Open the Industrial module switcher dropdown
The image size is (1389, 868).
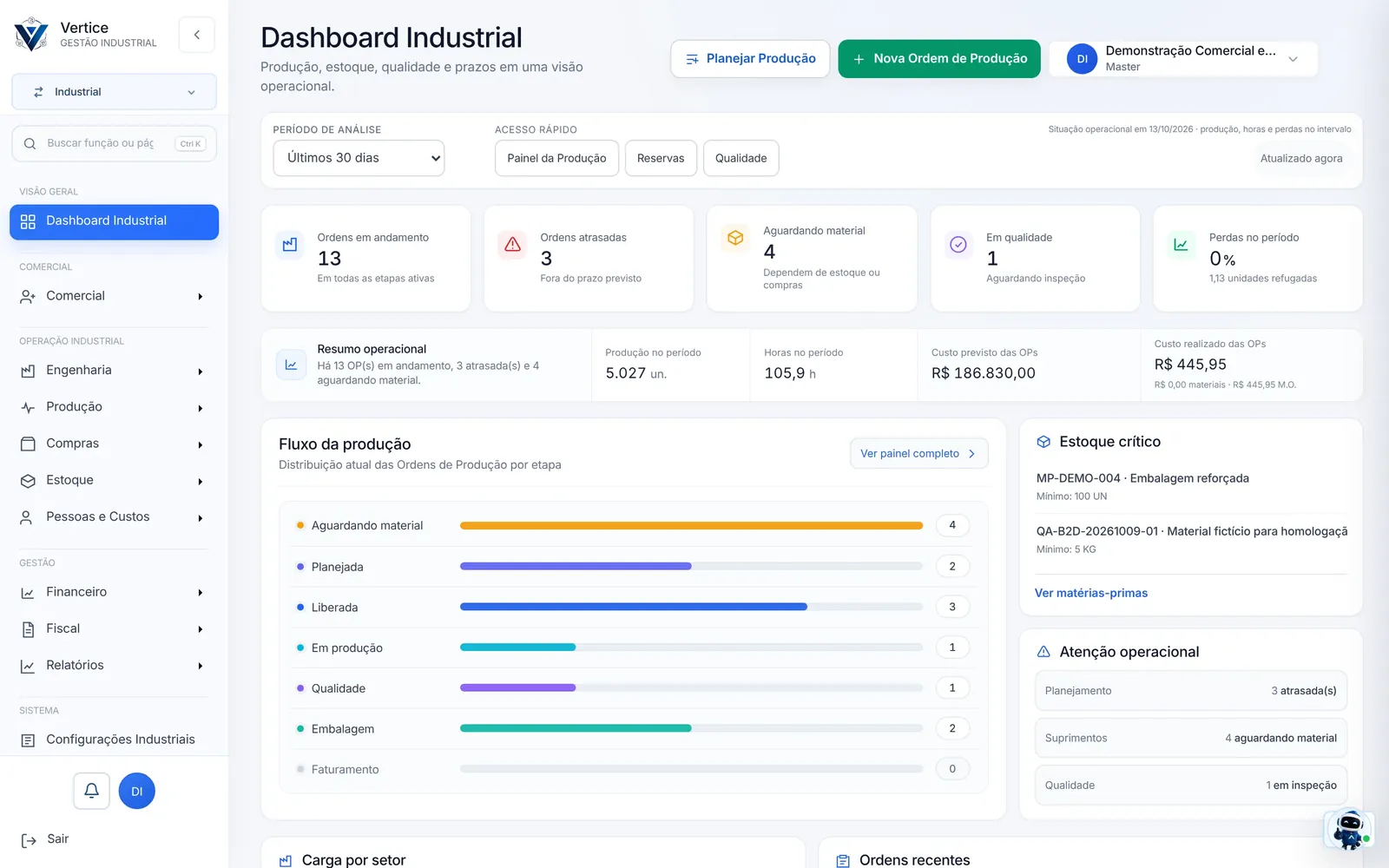click(114, 92)
